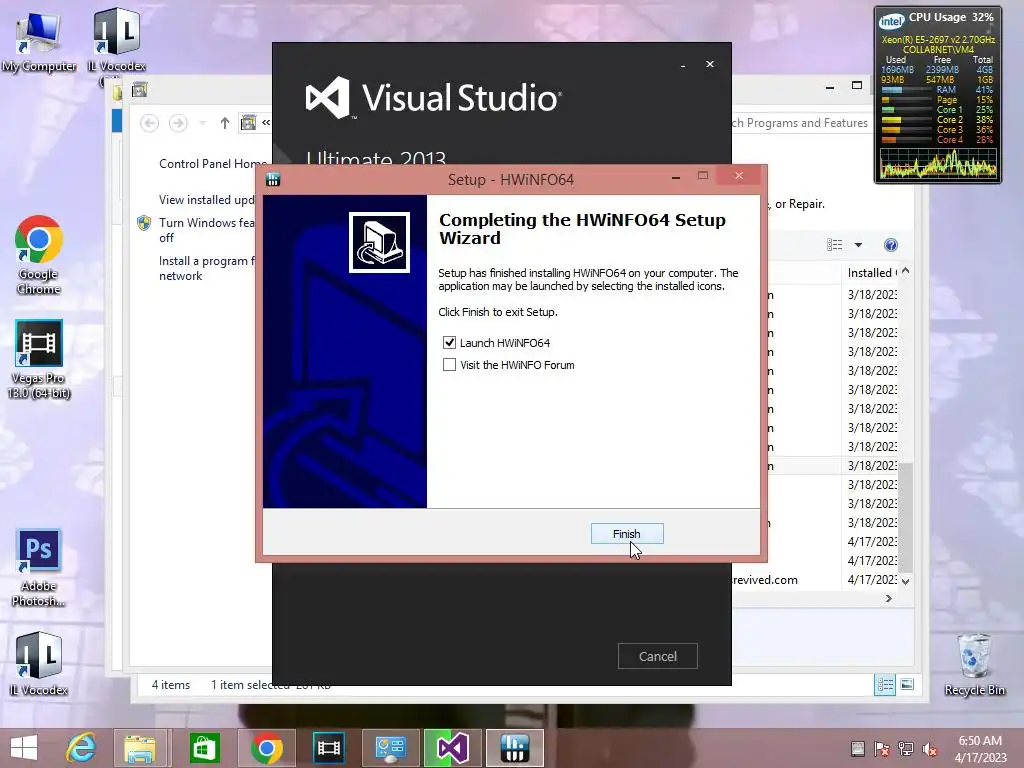The image size is (1024, 768).
Task: Expand the view options dropdown arrow
Action: click(858, 245)
